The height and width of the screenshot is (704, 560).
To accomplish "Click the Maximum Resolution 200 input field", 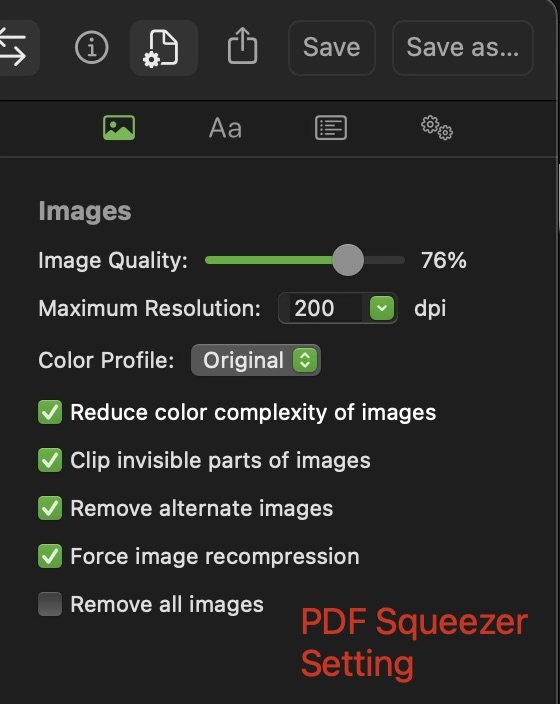I will (338, 308).
